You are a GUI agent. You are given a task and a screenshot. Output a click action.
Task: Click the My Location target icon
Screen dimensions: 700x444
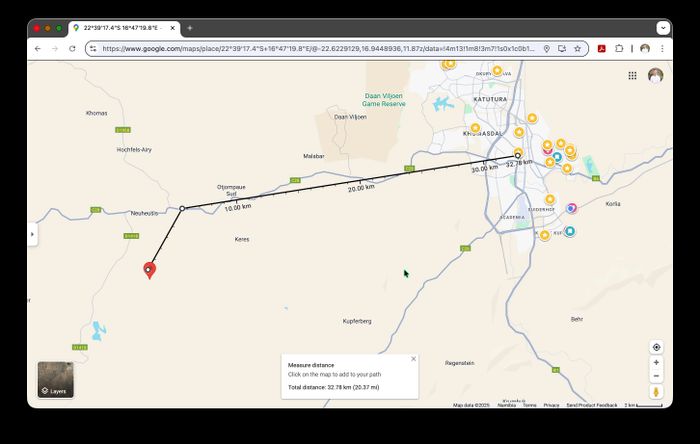(x=656, y=347)
